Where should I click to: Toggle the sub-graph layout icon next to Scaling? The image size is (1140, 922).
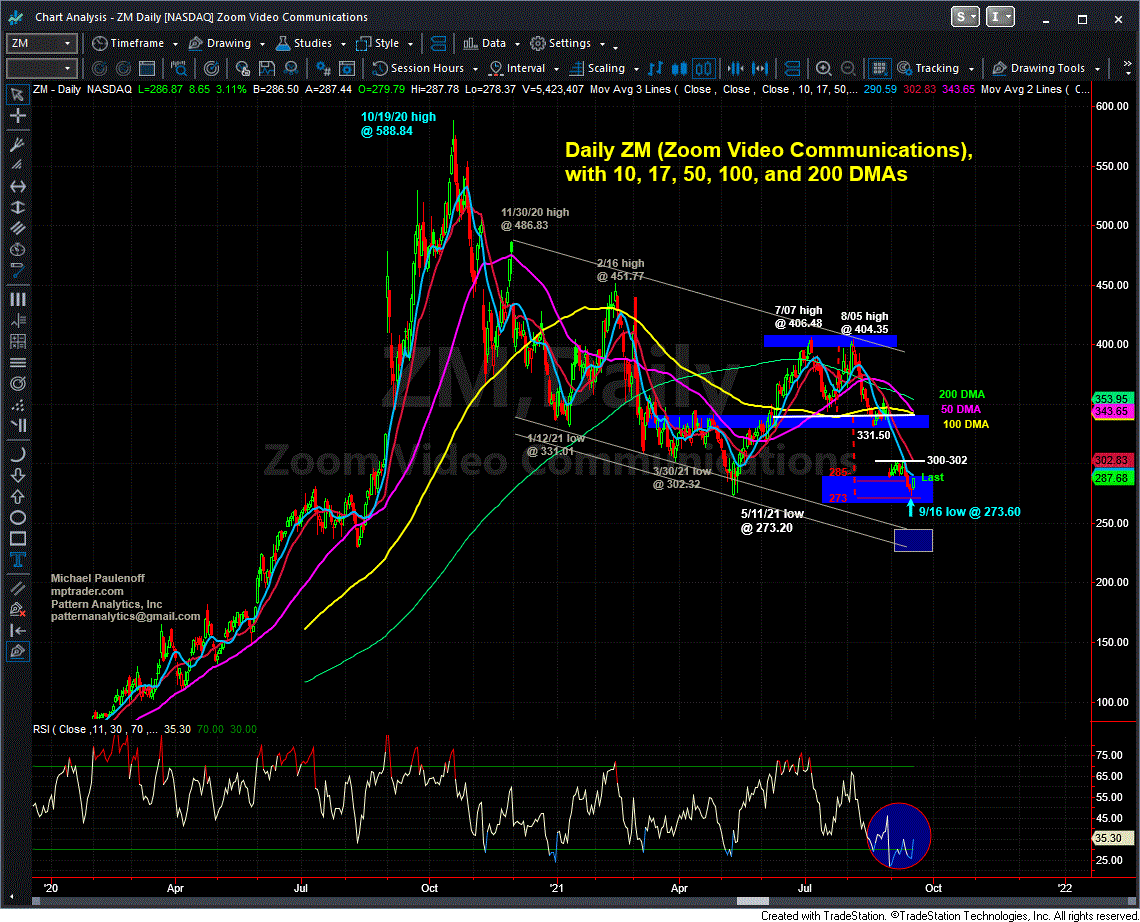click(x=792, y=68)
